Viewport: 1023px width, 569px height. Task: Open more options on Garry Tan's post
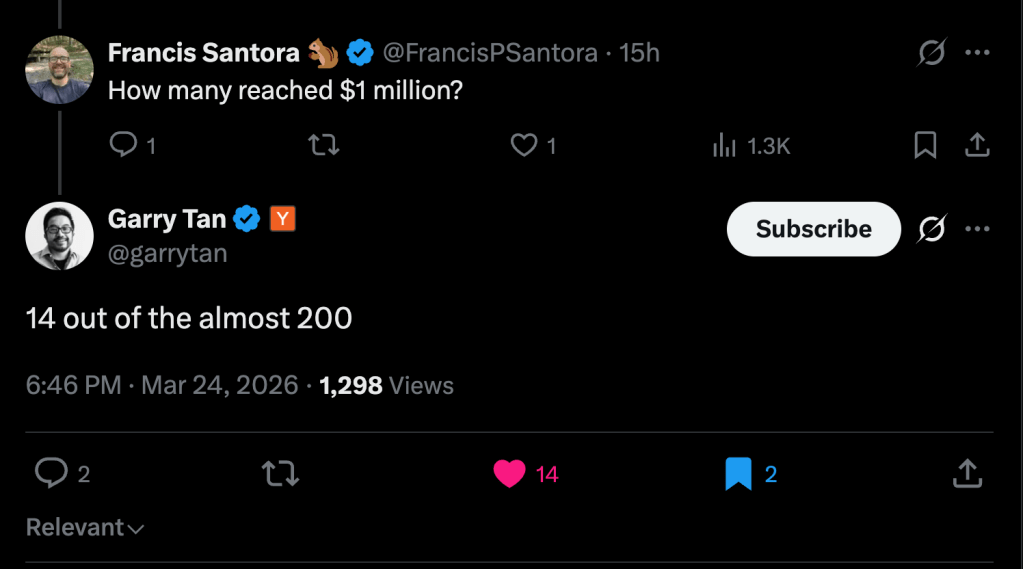[x=977, y=229]
